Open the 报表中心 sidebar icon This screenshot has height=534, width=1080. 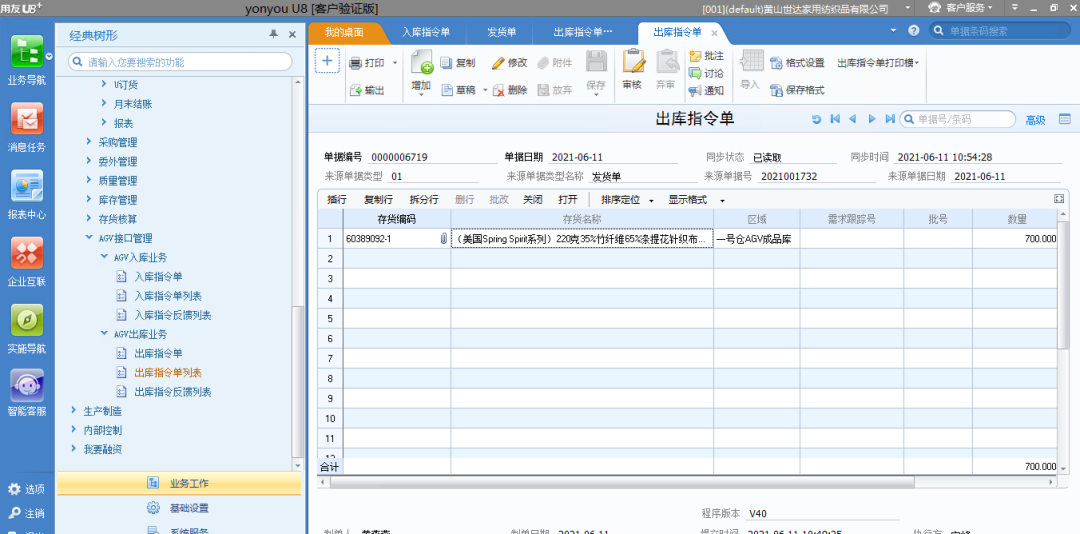pyautogui.click(x=27, y=186)
